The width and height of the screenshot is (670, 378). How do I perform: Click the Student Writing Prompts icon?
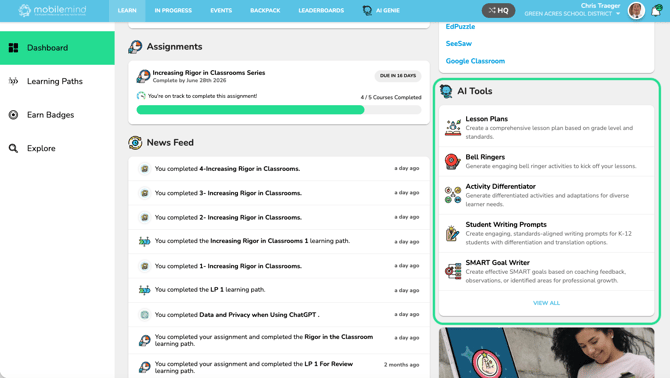pyautogui.click(x=453, y=233)
